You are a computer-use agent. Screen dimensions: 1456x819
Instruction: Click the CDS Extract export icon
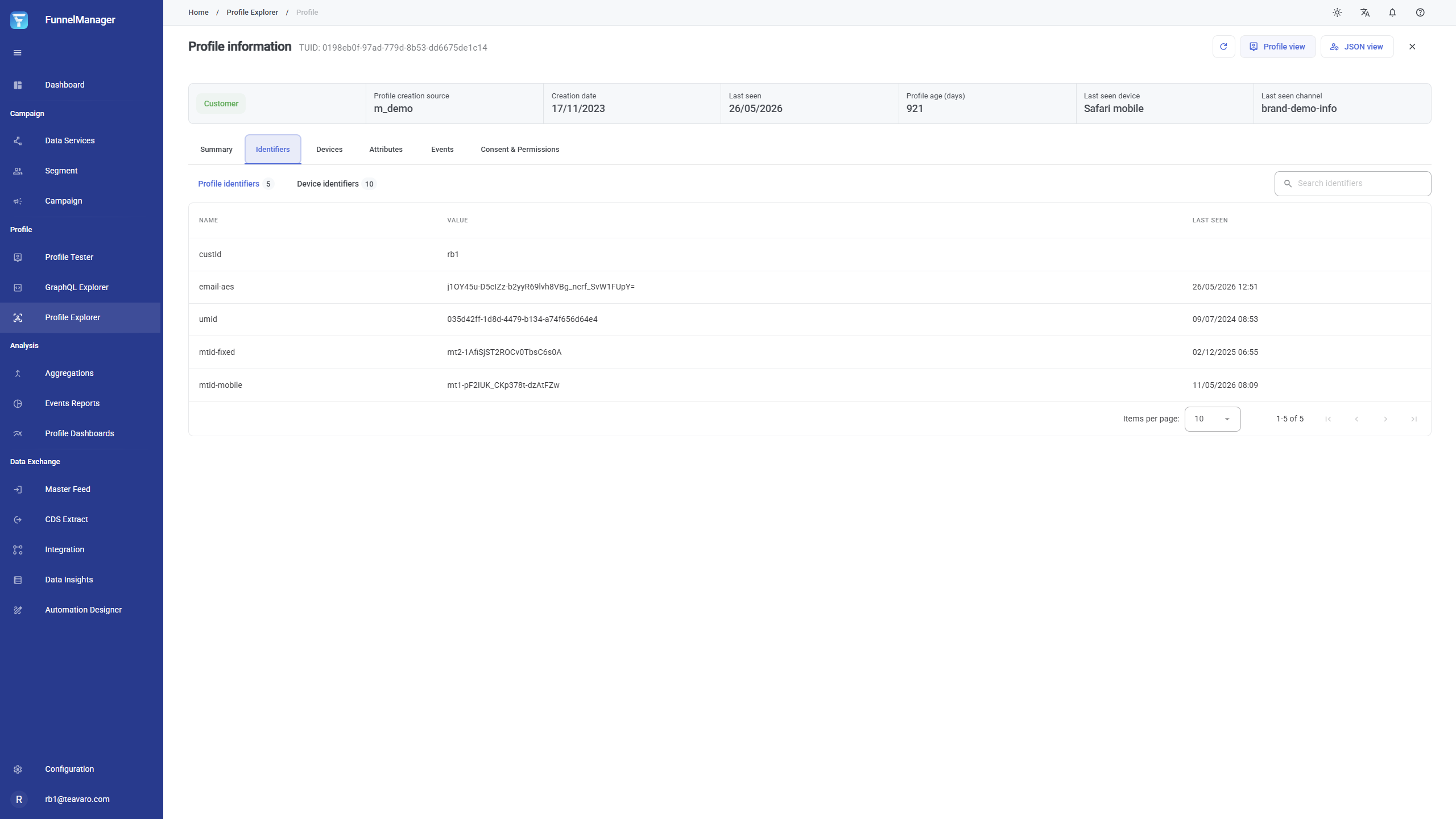(x=18, y=519)
